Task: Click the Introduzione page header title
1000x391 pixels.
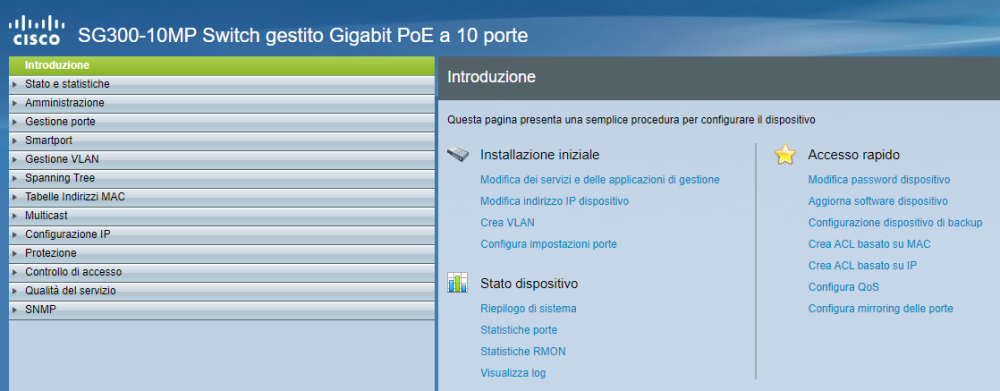Action: tap(491, 77)
